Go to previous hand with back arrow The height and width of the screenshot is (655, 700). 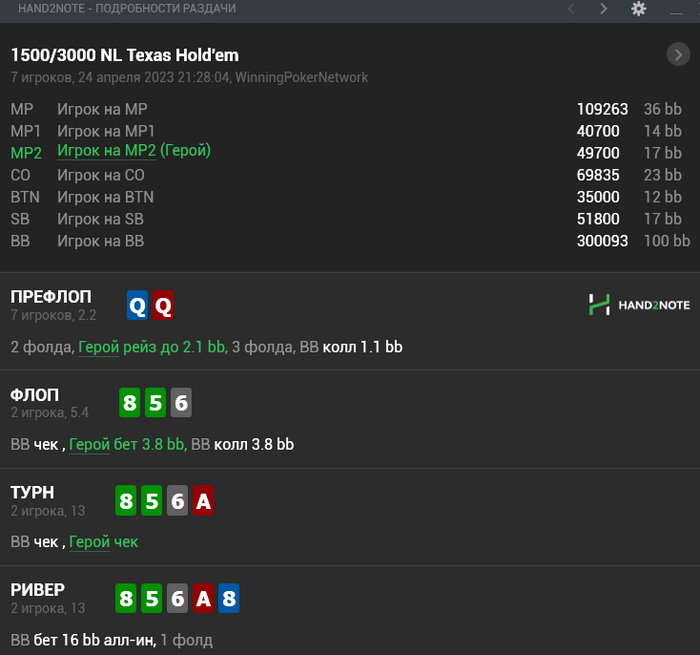pos(571,9)
